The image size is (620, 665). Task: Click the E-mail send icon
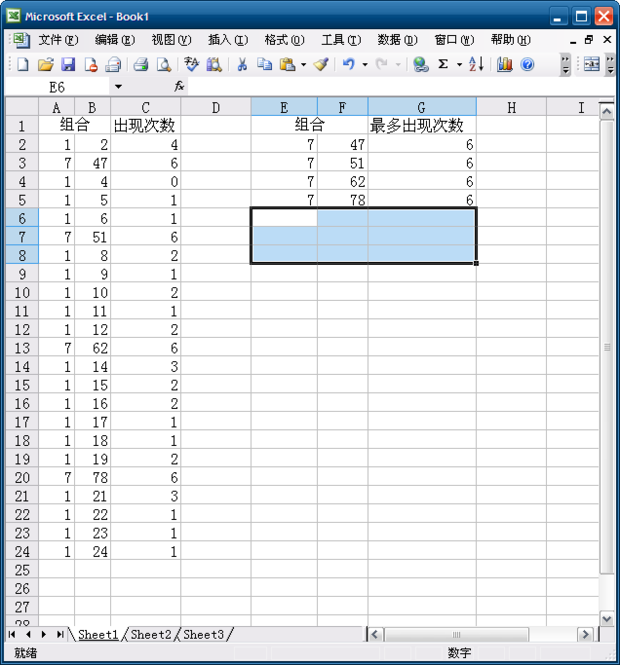click(x=113, y=64)
